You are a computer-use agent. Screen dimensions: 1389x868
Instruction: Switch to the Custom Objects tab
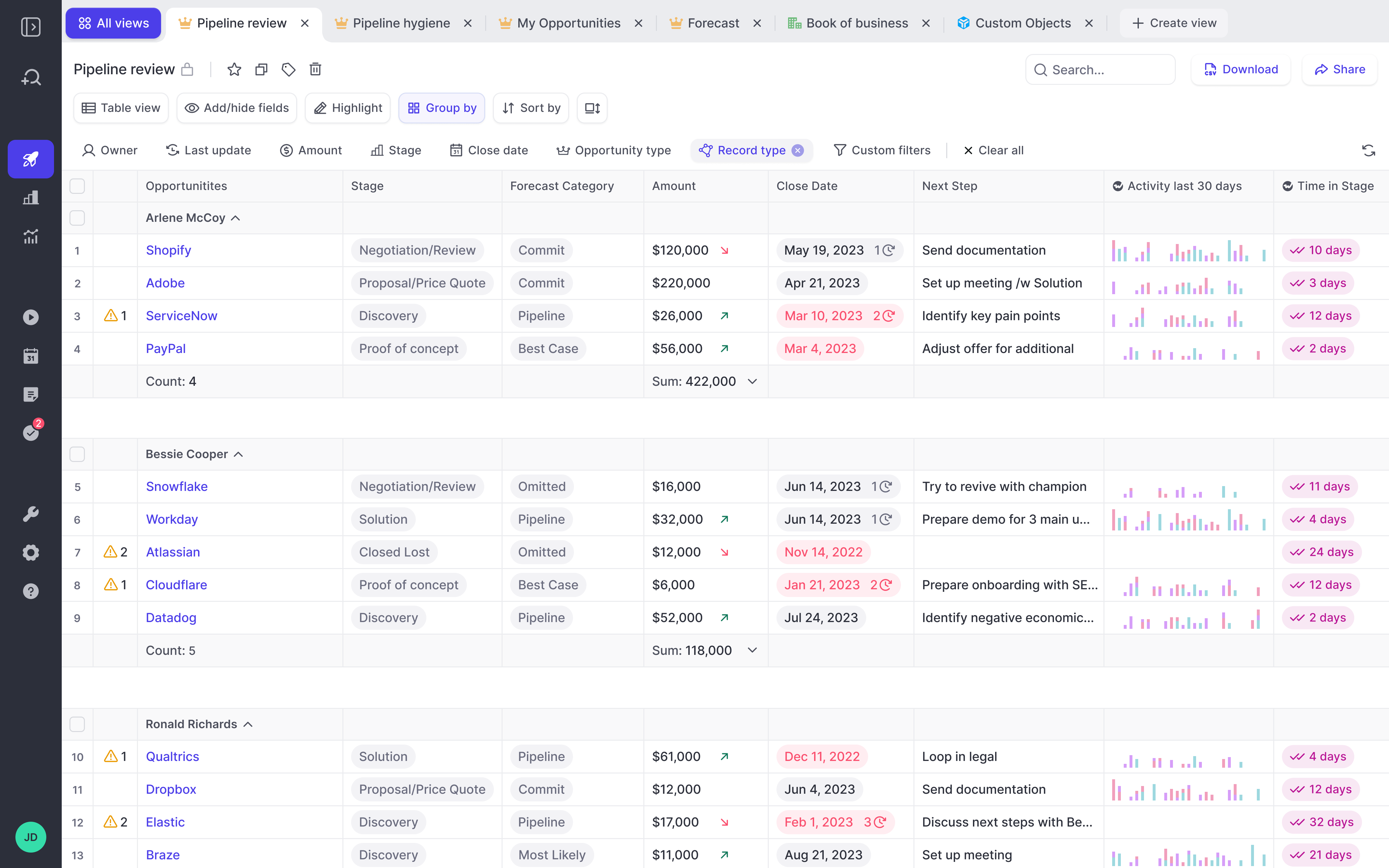[1023, 23]
